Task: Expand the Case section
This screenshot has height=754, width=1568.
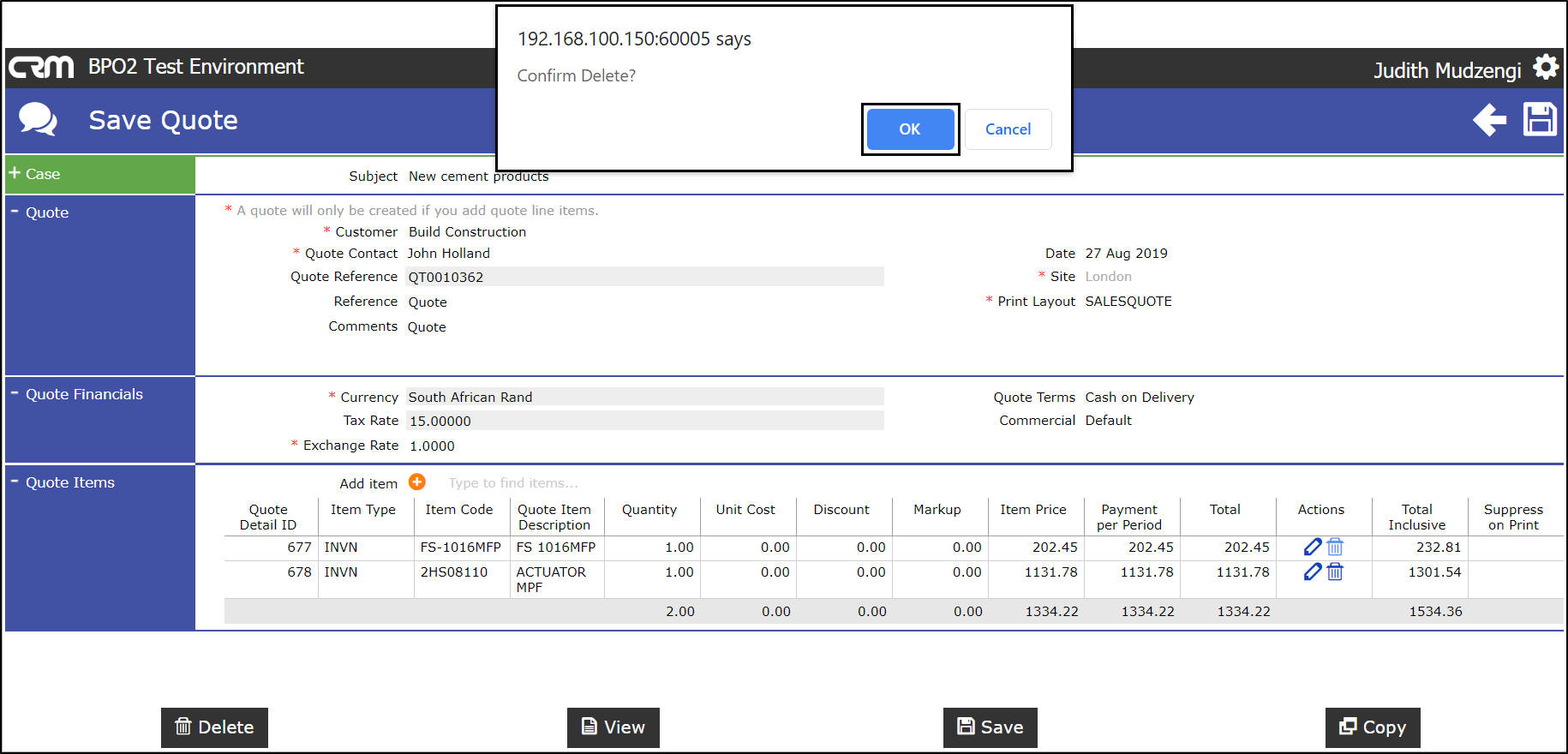Action: (34, 174)
